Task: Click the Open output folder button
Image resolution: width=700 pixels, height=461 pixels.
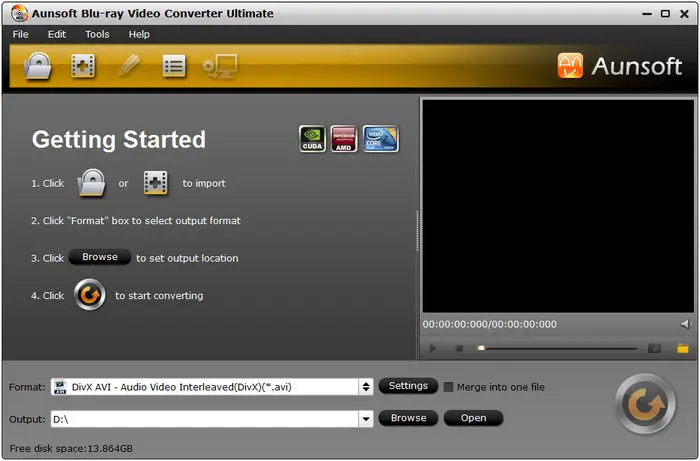Action: 473,418
